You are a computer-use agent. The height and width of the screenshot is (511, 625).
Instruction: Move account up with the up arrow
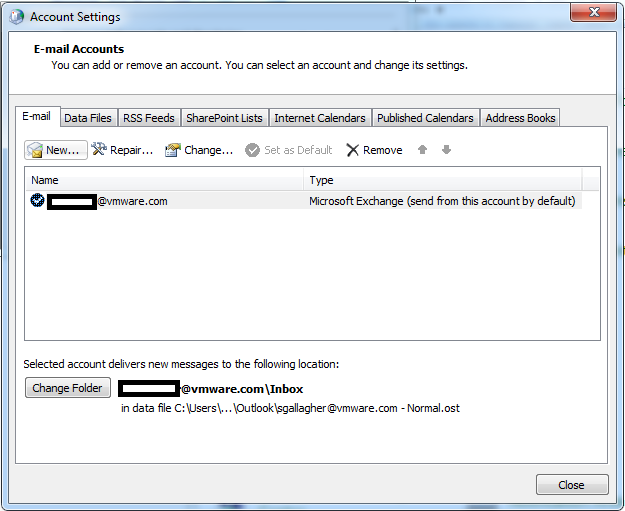point(423,150)
